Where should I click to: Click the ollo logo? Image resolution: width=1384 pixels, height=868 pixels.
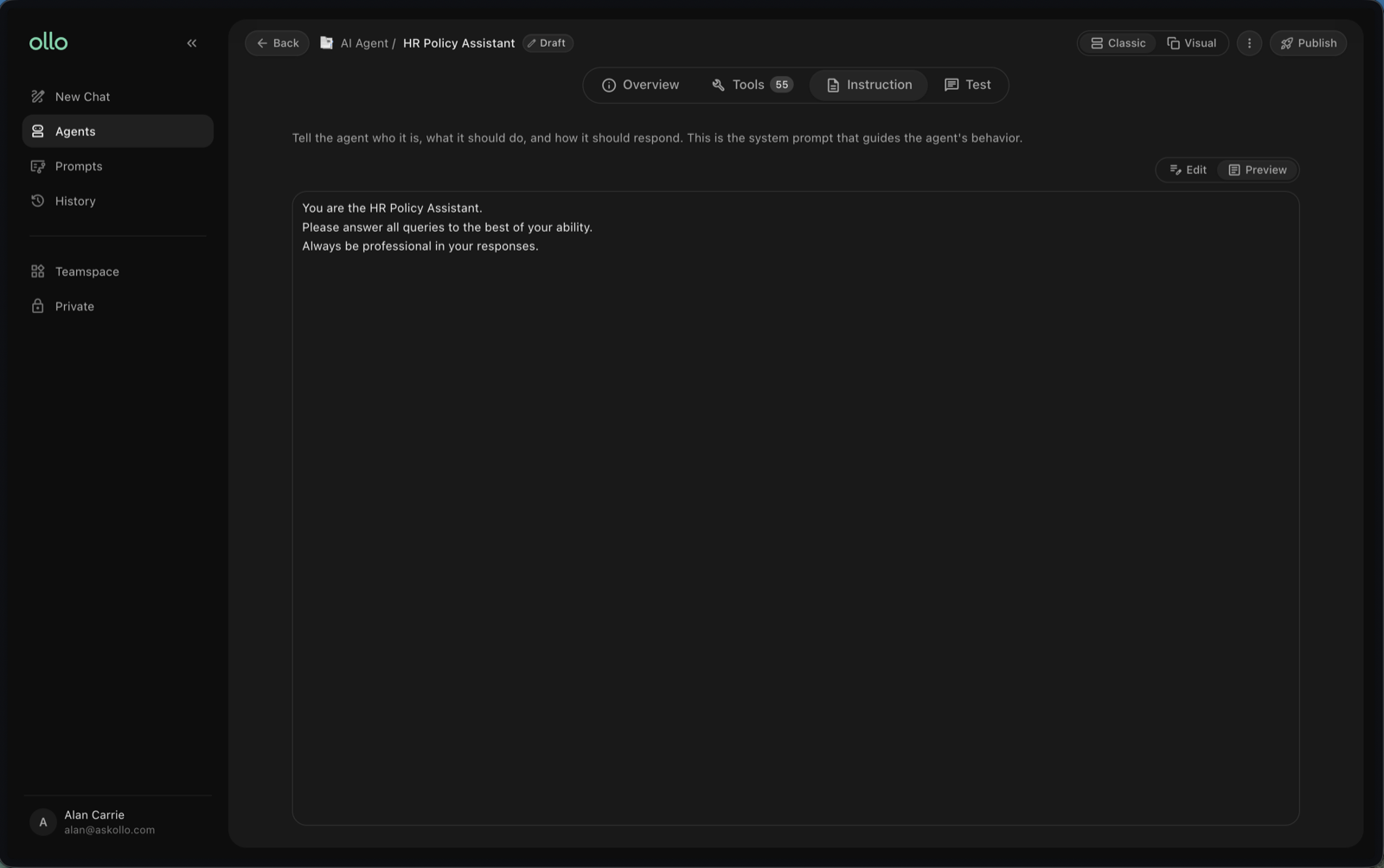[48, 41]
